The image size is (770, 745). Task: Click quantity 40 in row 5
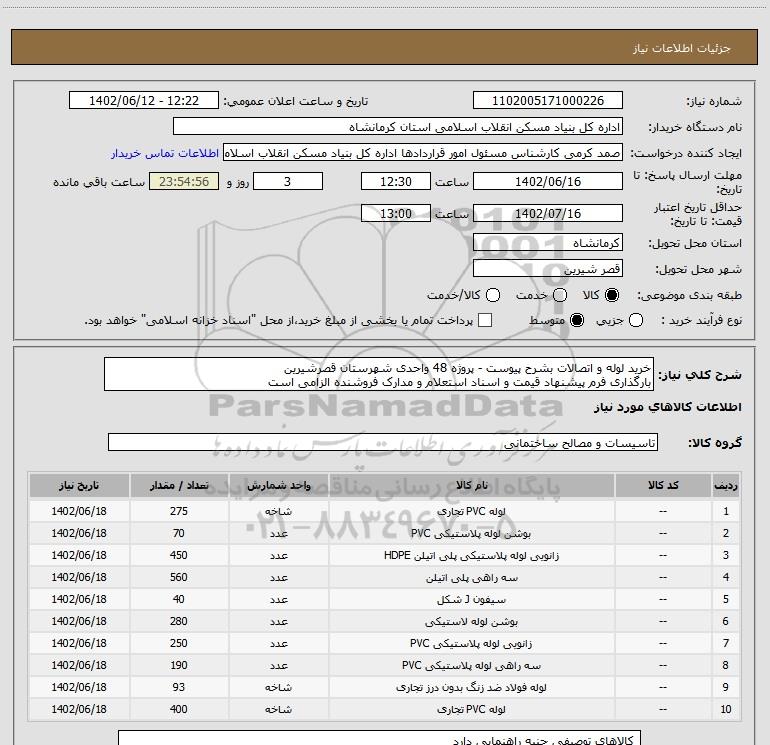[x=179, y=600]
